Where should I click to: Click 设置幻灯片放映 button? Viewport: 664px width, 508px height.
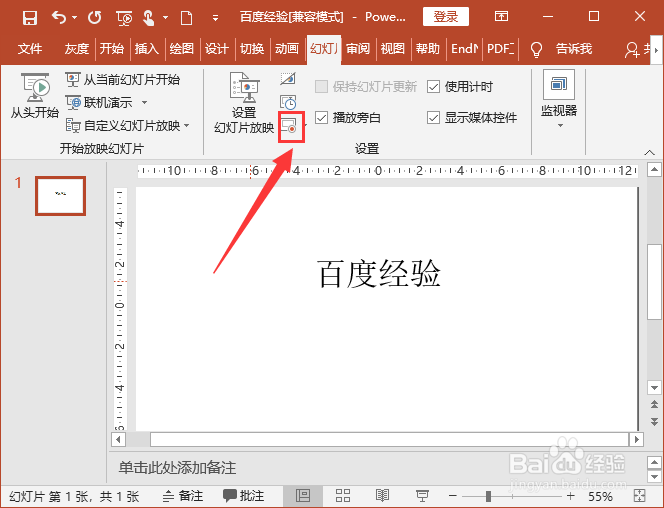click(244, 103)
